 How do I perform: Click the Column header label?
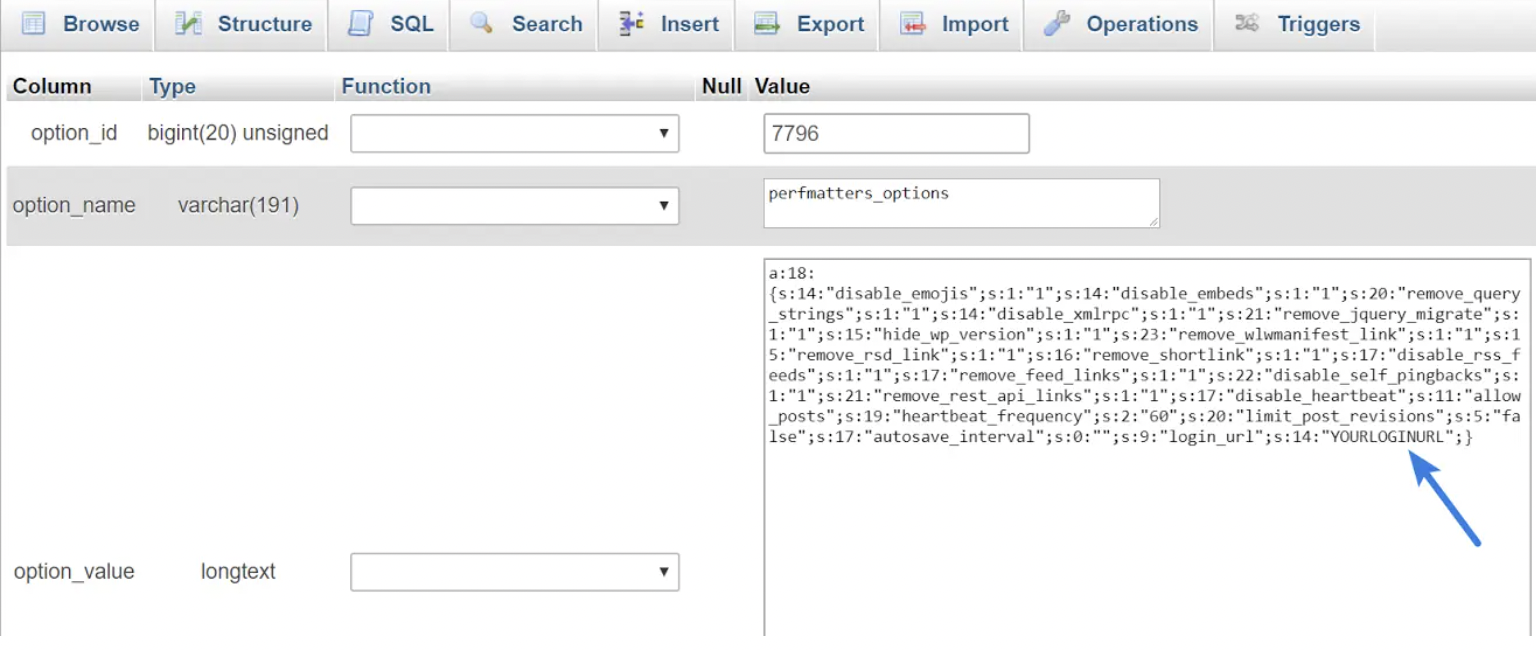click(x=52, y=86)
